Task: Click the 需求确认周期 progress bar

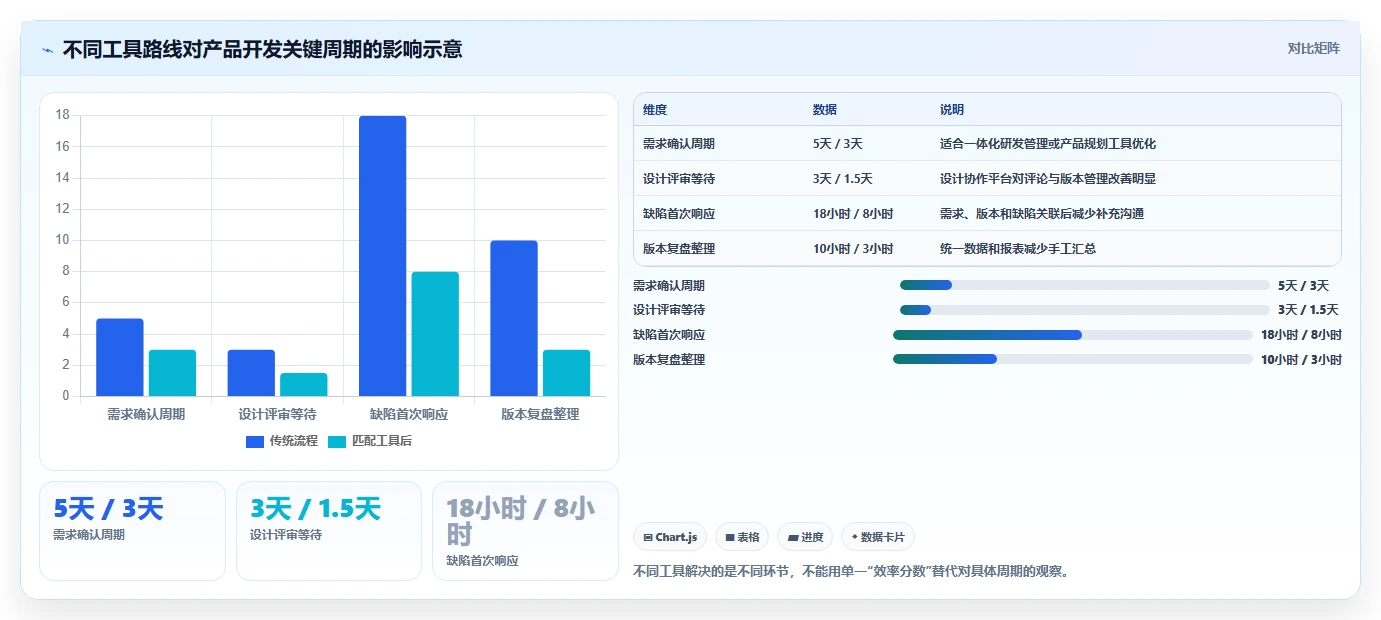Action: click(x=1085, y=285)
